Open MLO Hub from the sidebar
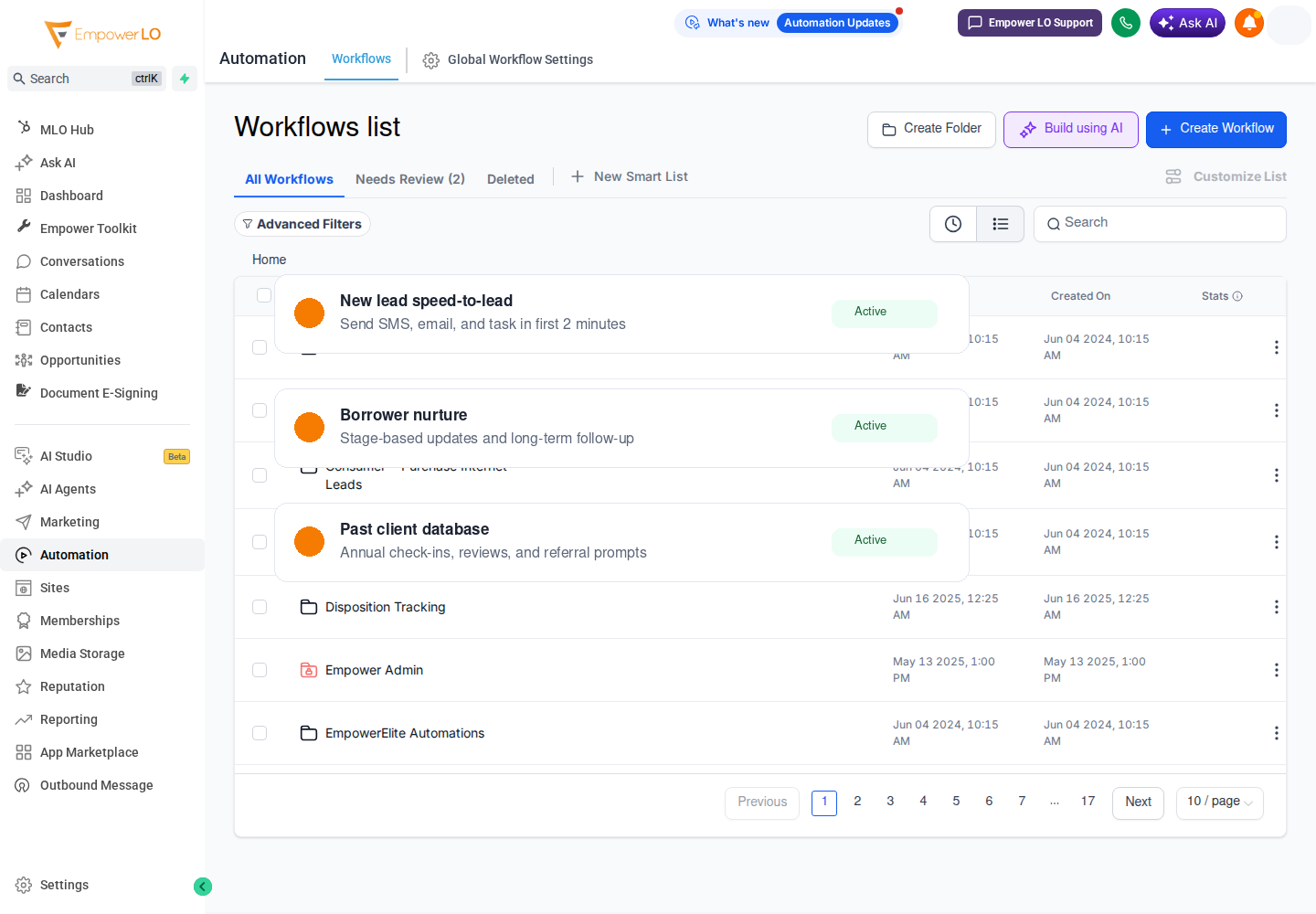1316x914 pixels. [x=67, y=130]
